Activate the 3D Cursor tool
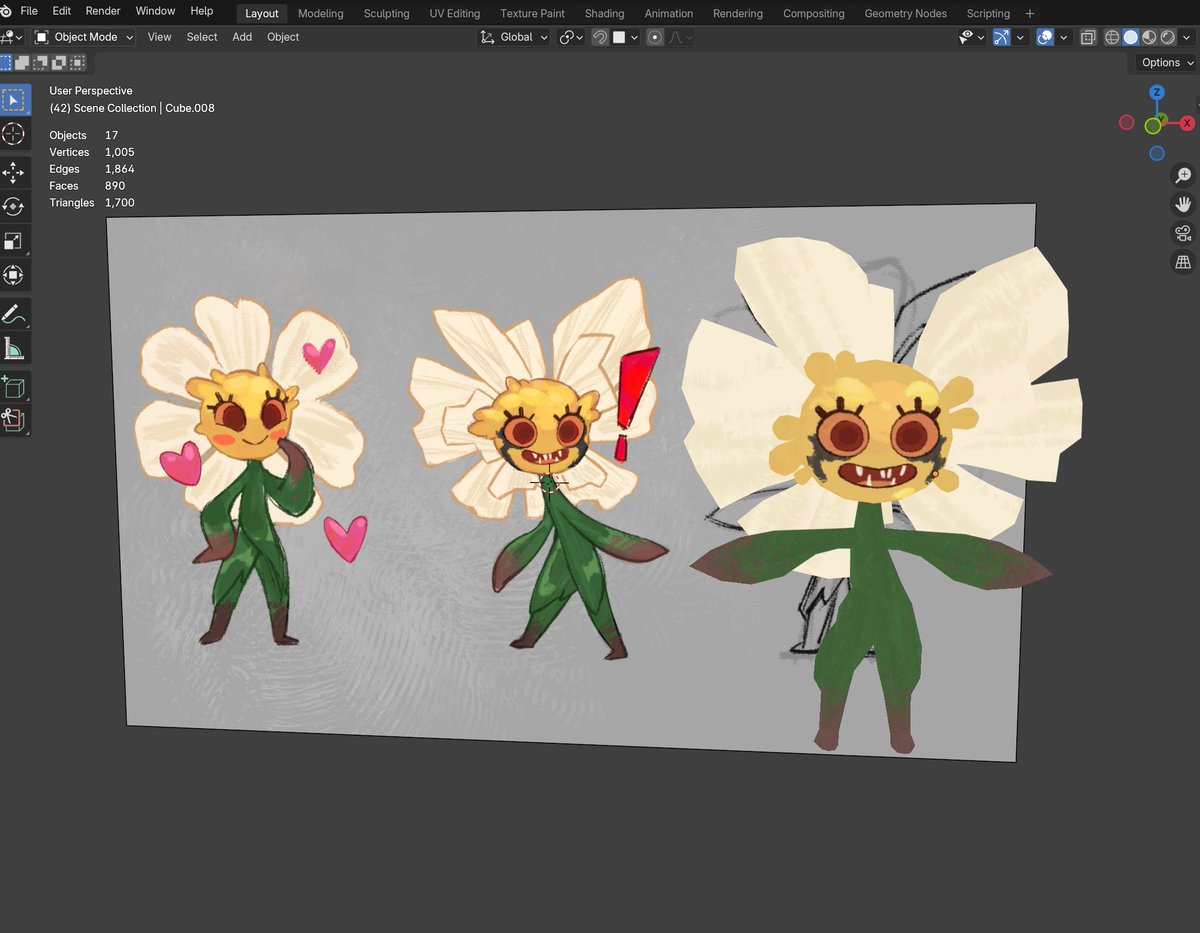1200x933 pixels. 14,134
